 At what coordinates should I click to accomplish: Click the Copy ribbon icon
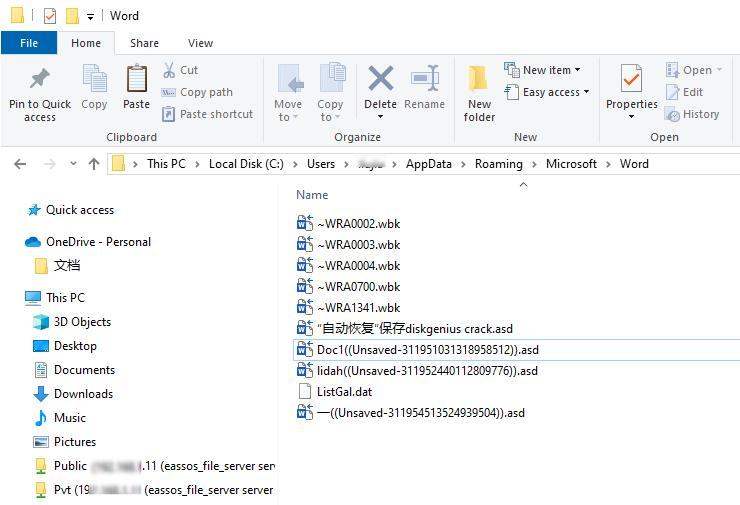[x=94, y=79]
